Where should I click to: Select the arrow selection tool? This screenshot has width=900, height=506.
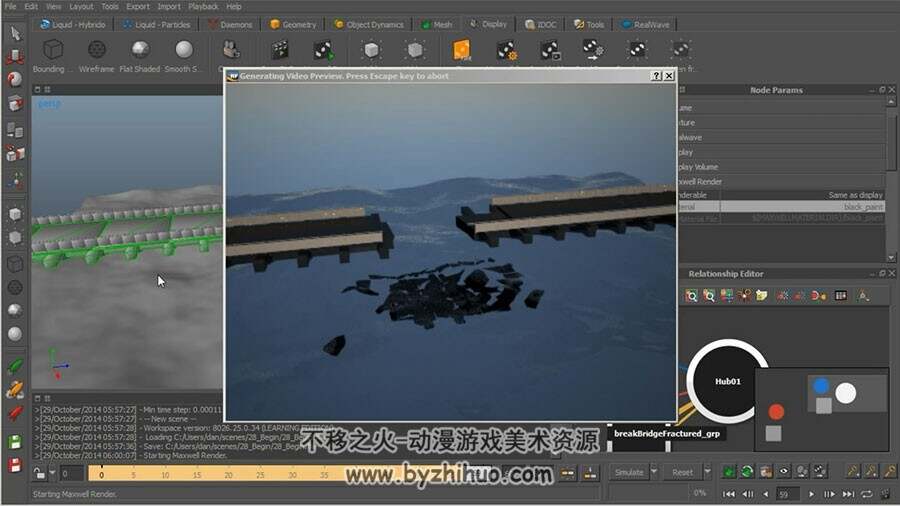pos(15,33)
